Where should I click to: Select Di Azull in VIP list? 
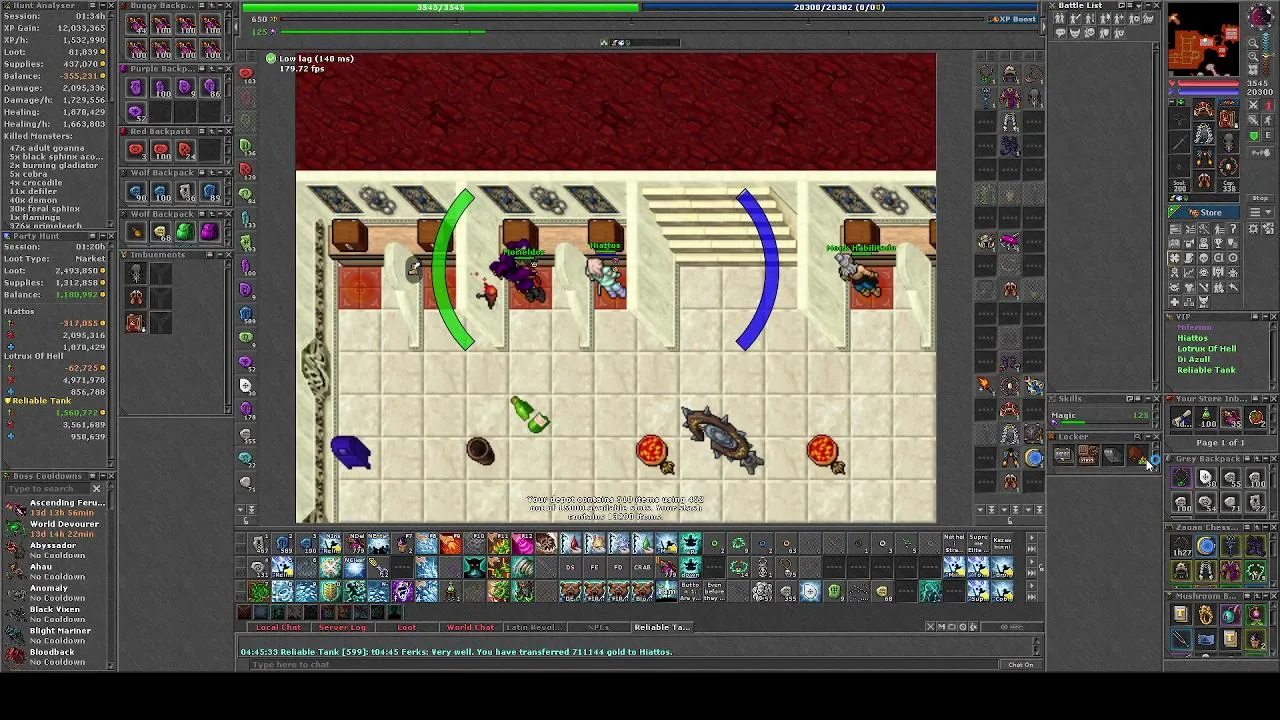(x=1194, y=359)
